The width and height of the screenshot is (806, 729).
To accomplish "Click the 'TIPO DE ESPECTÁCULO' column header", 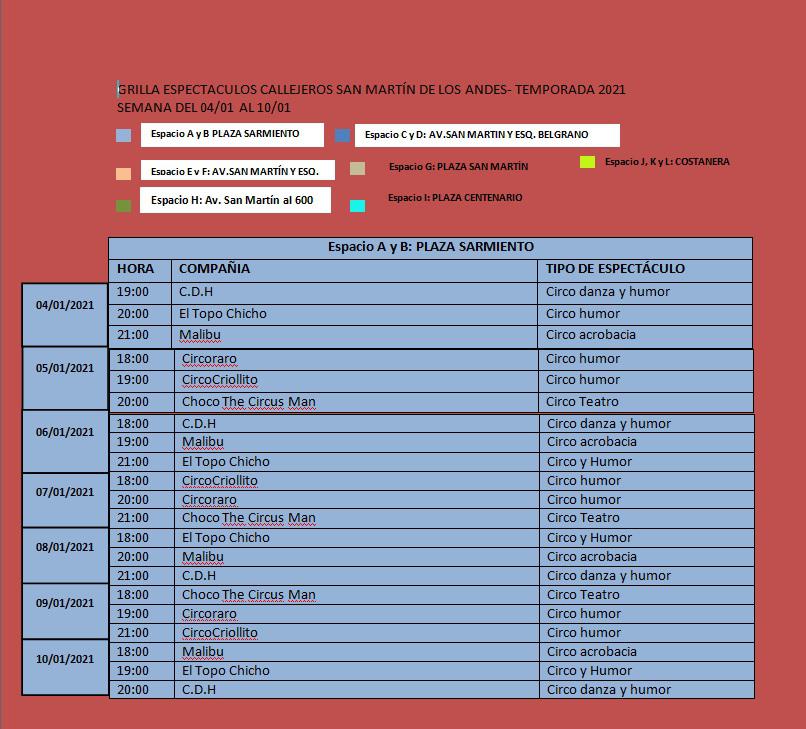I will click(615, 269).
